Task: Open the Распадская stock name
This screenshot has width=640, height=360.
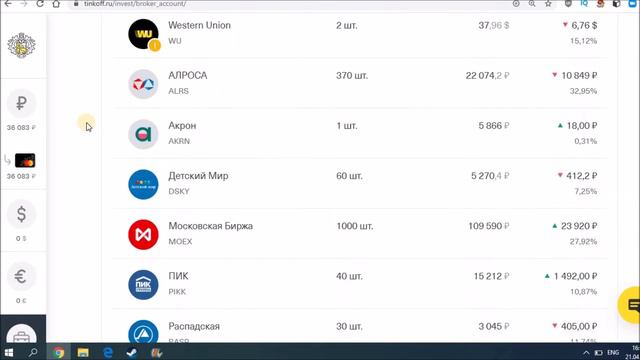Action: coord(194,327)
